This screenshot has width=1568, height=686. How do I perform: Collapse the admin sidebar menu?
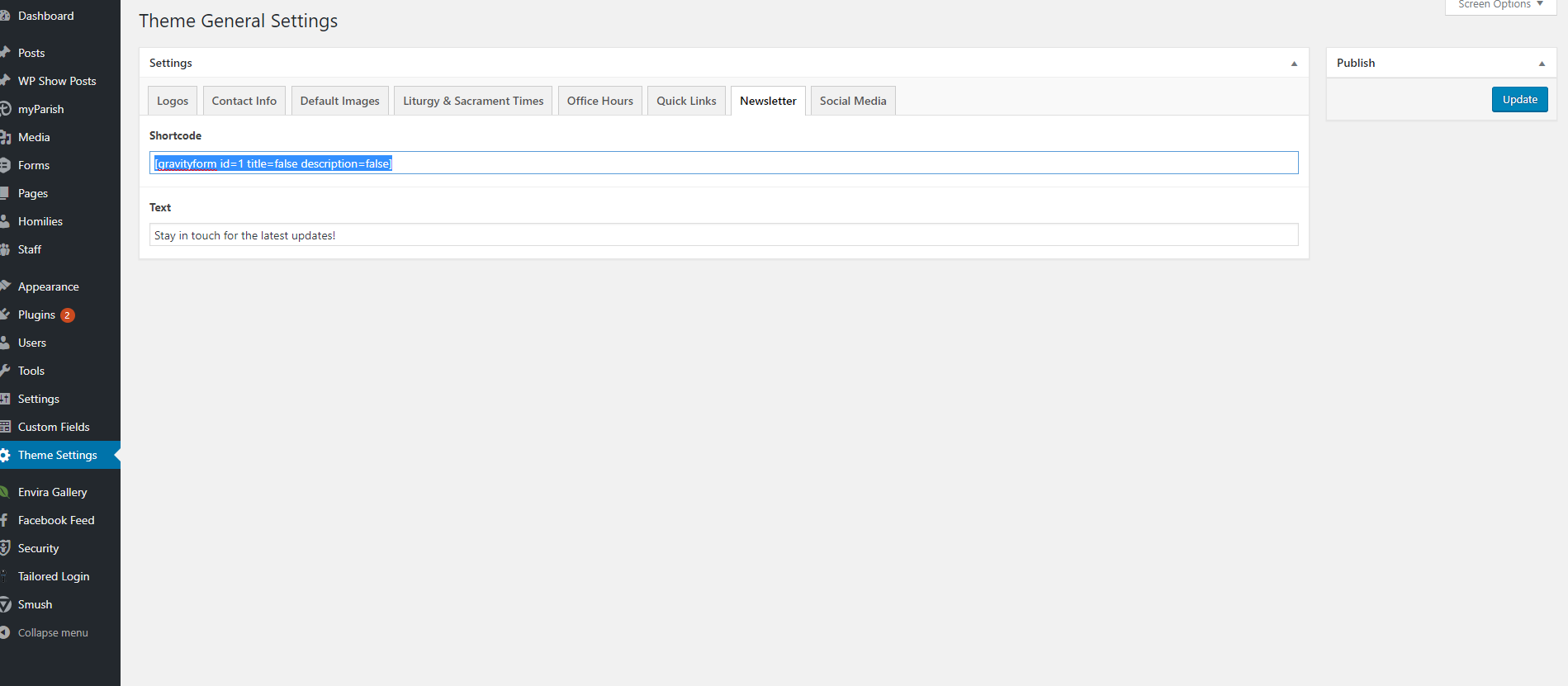pyautogui.click(x=52, y=632)
